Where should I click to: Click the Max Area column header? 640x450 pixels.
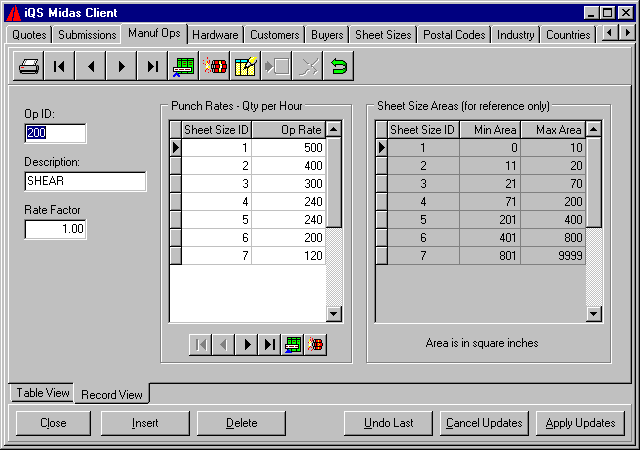point(553,130)
